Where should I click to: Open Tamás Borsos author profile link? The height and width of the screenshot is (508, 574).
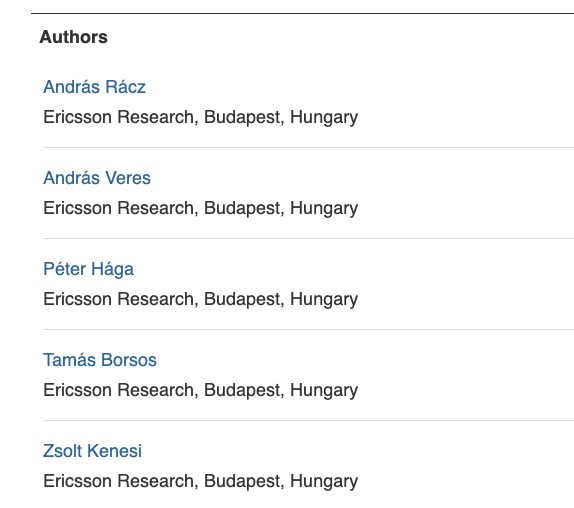pyautogui.click(x=100, y=360)
